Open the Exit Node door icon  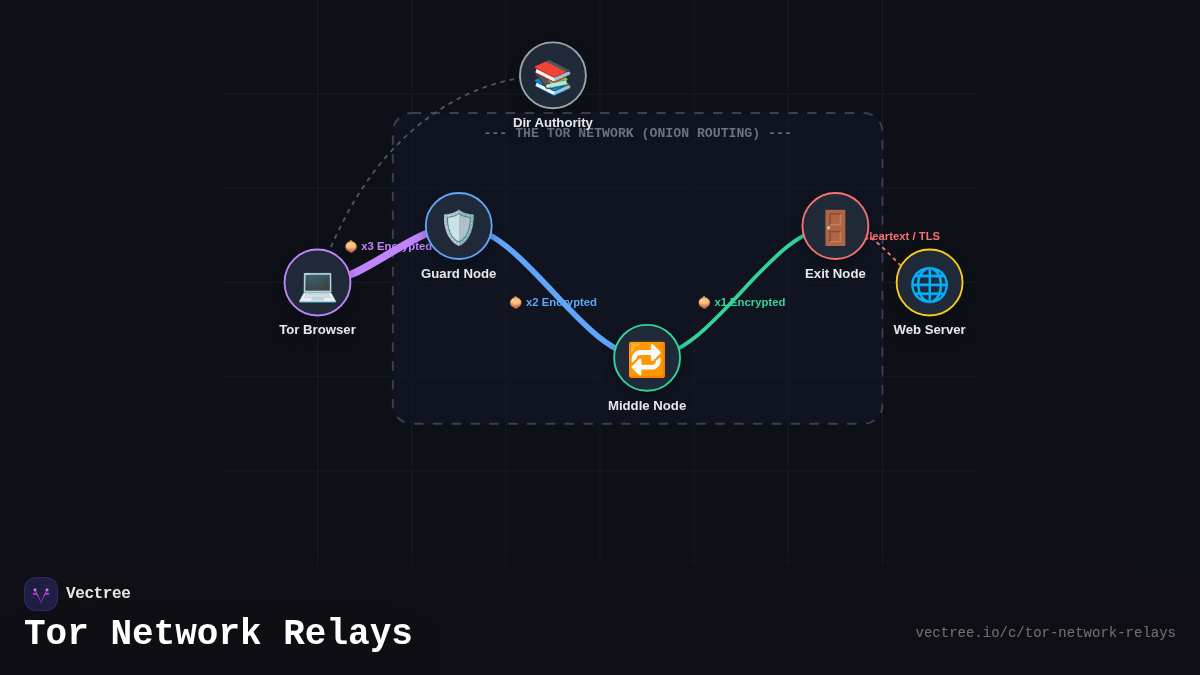(x=835, y=226)
